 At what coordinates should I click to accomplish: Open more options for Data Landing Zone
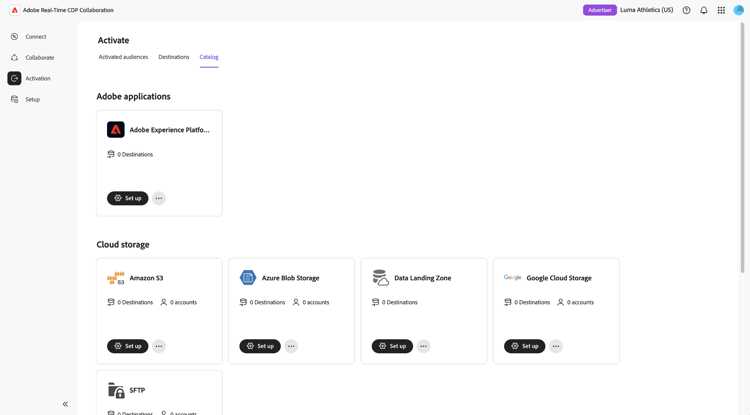(x=423, y=346)
